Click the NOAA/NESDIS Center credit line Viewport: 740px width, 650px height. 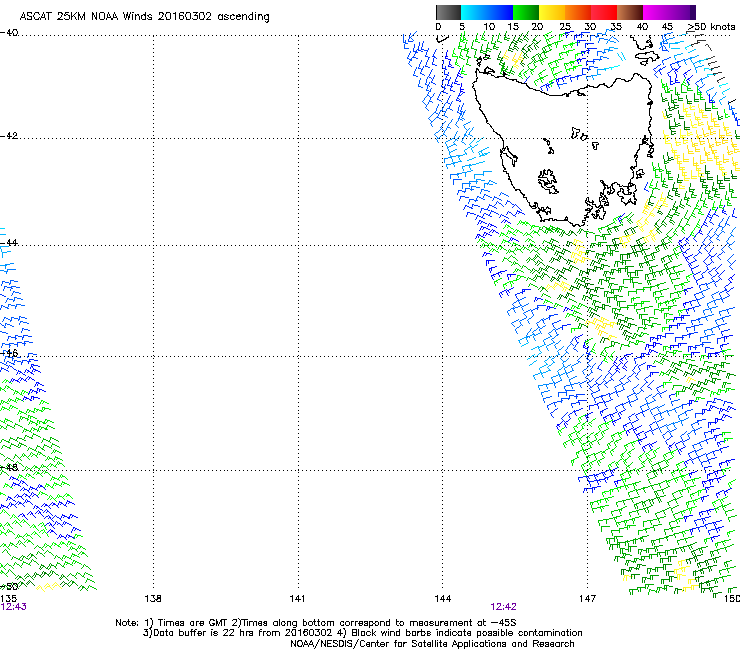tap(432, 644)
